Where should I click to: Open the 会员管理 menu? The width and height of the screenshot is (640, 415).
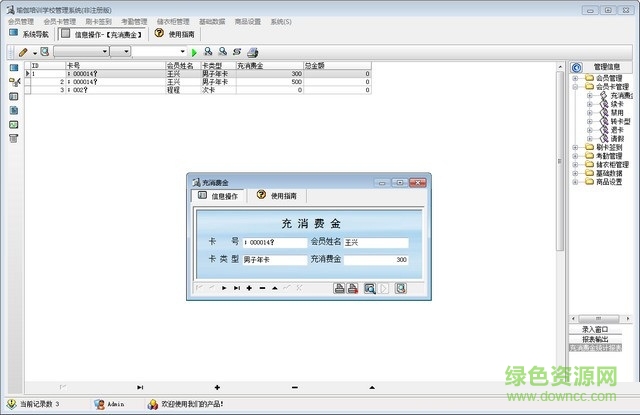click(21, 22)
